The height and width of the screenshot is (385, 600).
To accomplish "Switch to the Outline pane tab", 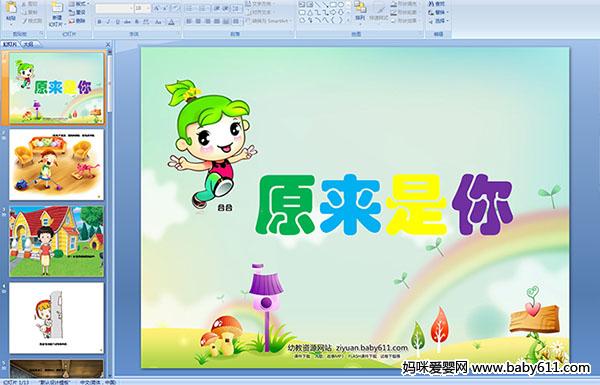I will [28, 44].
